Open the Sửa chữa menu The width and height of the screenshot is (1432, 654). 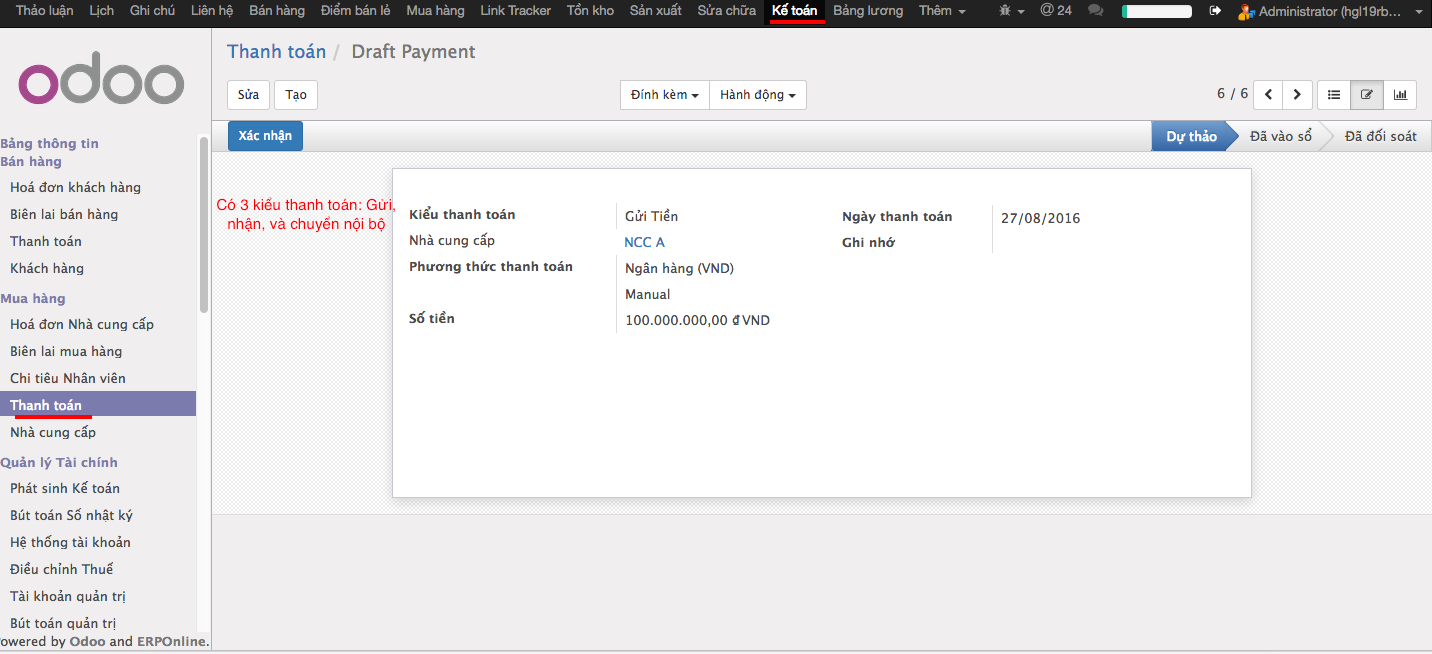pos(727,11)
